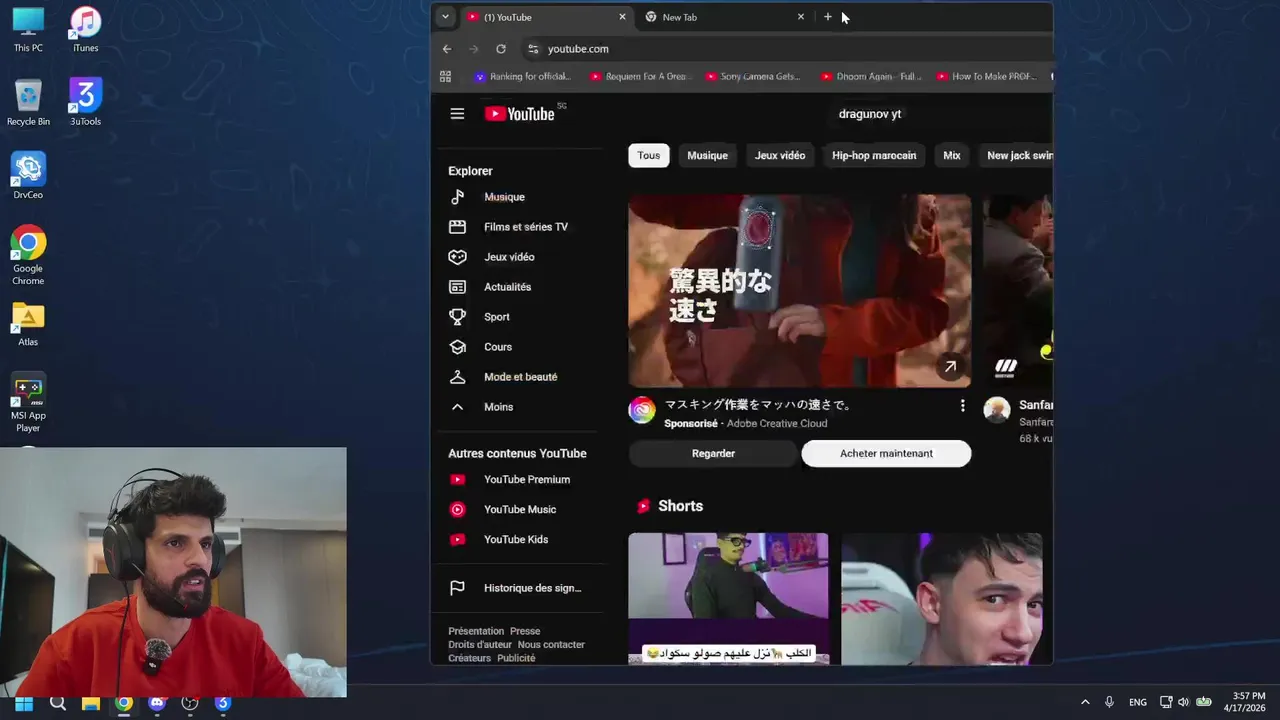Open YouTube Kids

518,539
